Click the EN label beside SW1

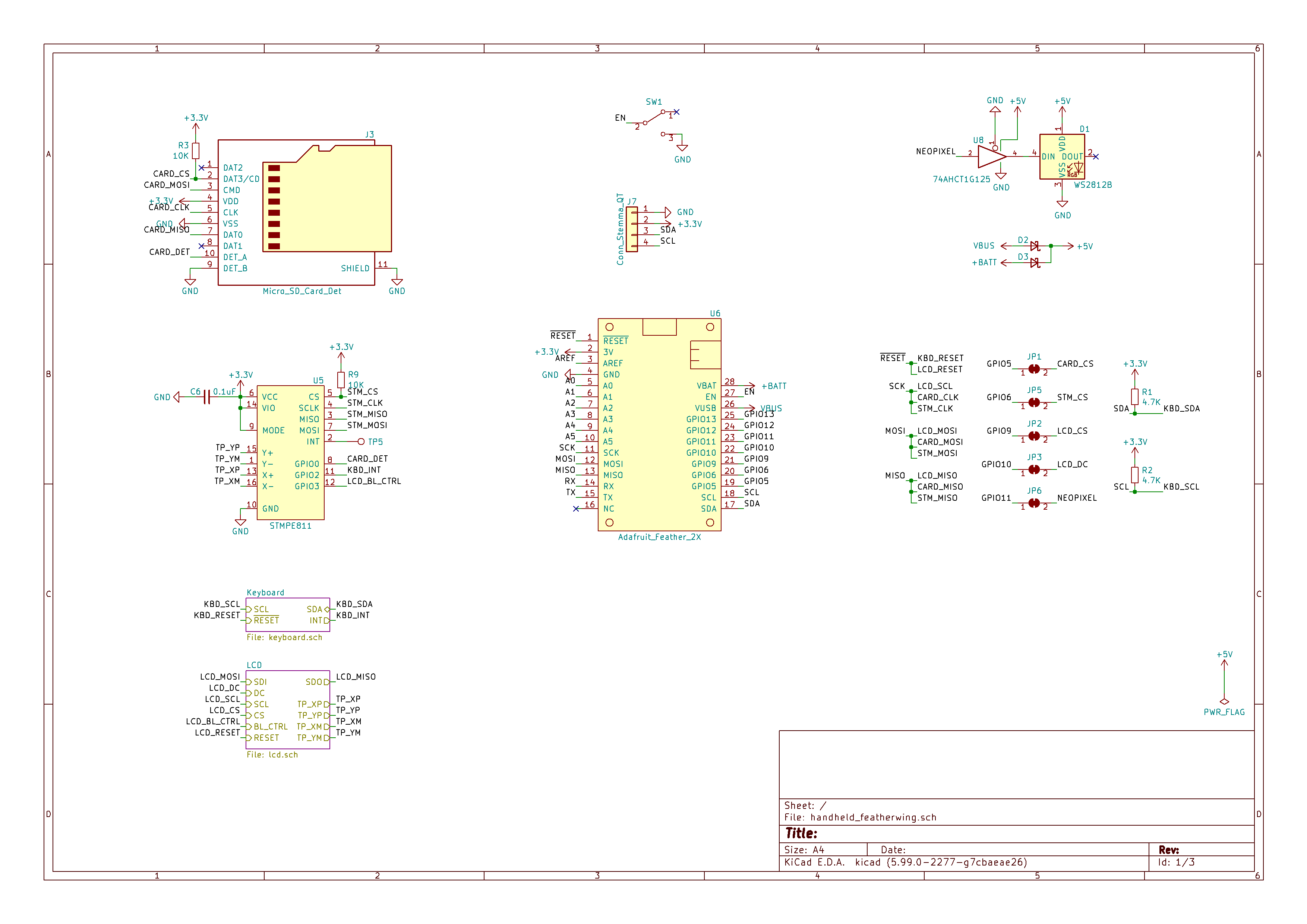pos(620,118)
